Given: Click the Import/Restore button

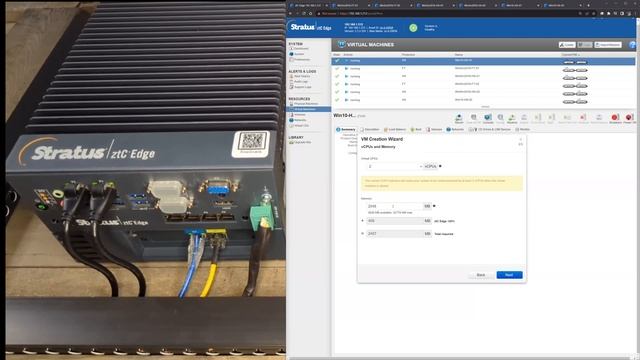Looking at the screenshot, I should click(608, 45).
